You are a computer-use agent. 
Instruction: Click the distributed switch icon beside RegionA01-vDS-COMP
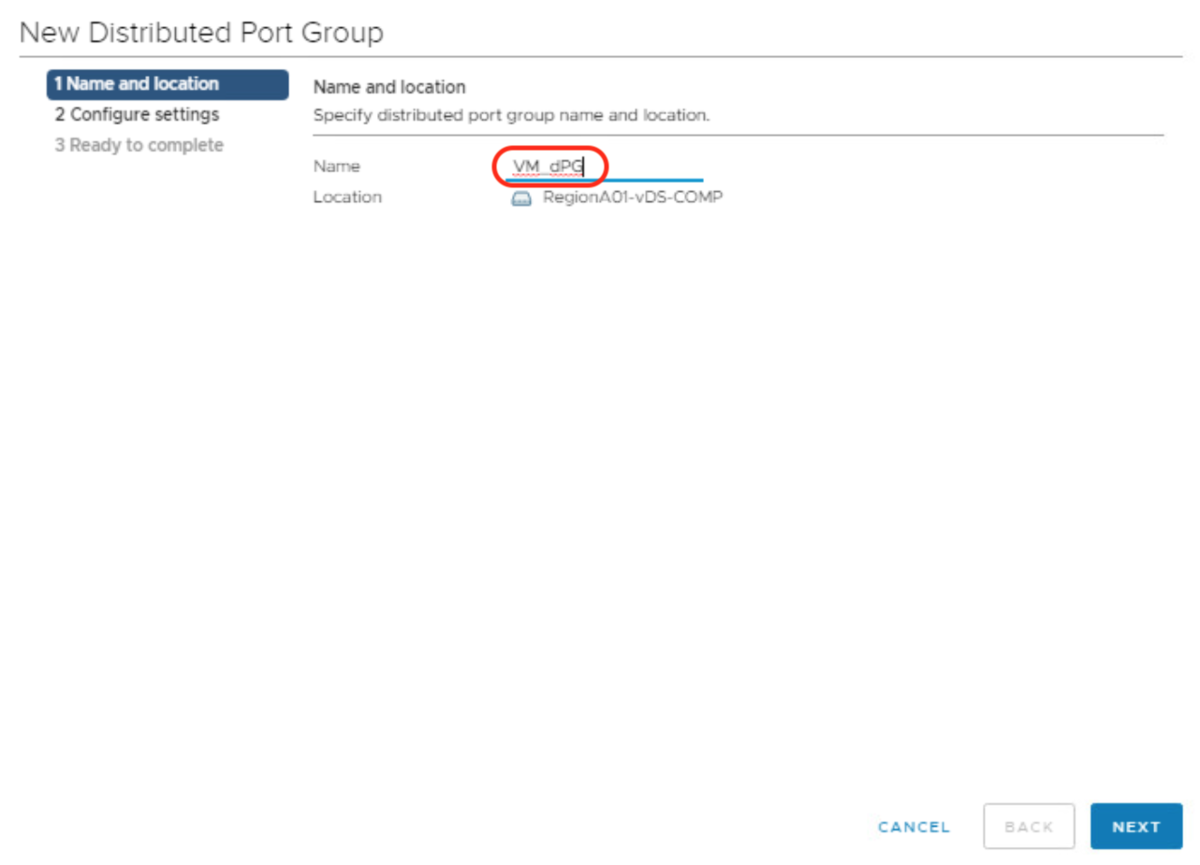click(521, 198)
